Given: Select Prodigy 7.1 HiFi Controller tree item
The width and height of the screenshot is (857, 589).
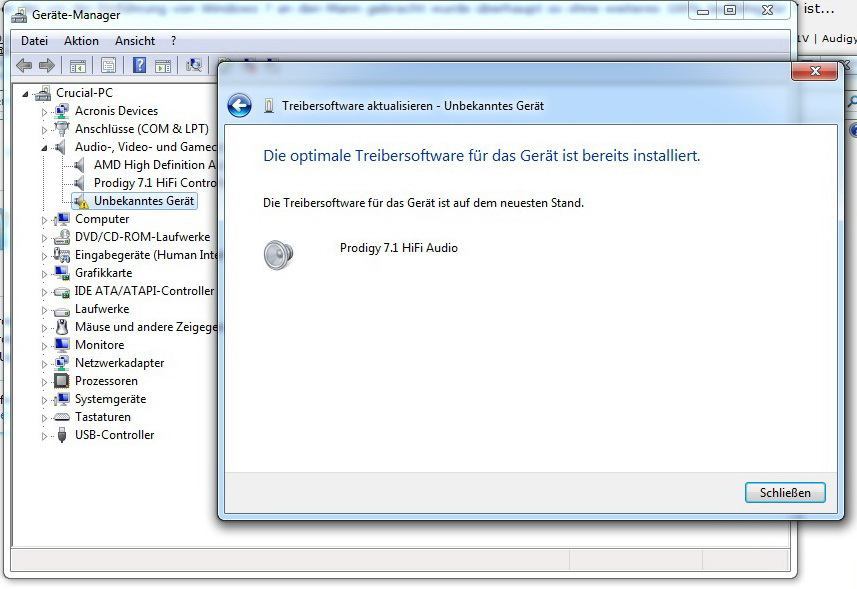Looking at the screenshot, I should pyautogui.click(x=155, y=183).
